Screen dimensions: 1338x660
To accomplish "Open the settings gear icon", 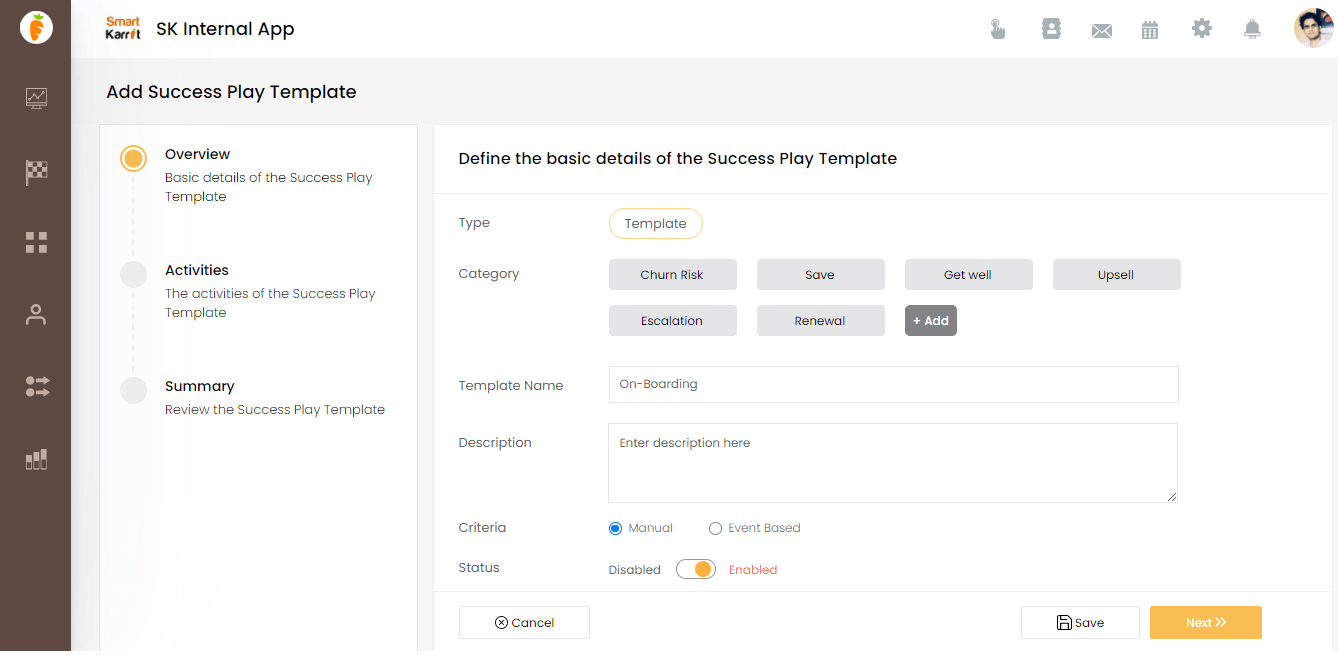I will [x=1202, y=28].
